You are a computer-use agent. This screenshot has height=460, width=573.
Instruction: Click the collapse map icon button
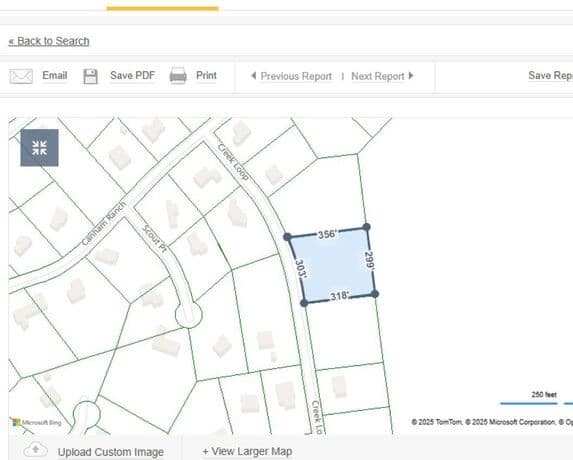(39, 148)
